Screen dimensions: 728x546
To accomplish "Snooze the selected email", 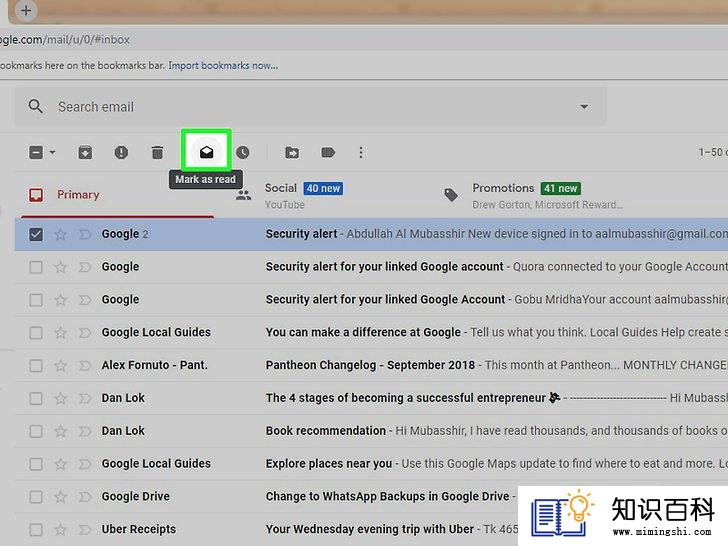I will [x=242, y=152].
